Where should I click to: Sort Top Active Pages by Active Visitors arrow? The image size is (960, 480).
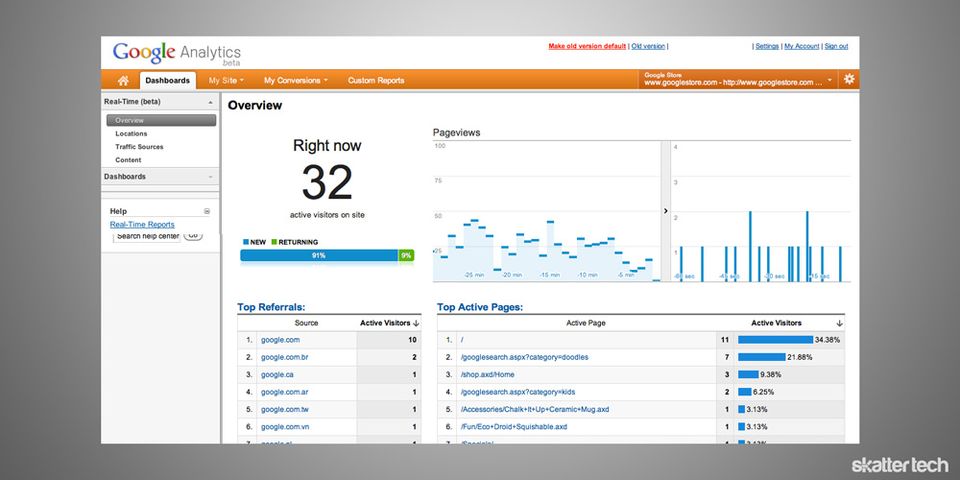click(839, 323)
